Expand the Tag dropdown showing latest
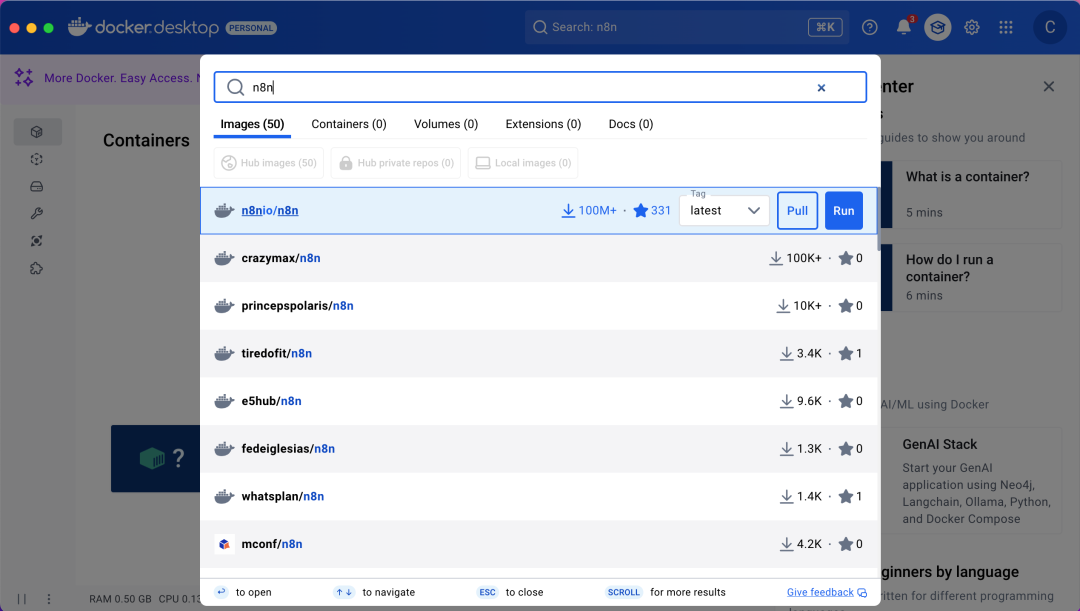 [x=724, y=211]
